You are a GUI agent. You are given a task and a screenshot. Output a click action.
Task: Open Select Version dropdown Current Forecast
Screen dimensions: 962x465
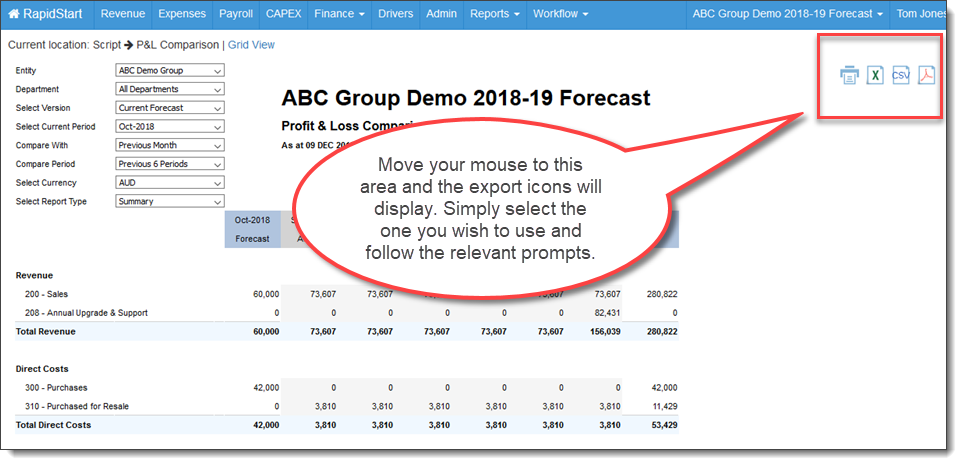coord(170,108)
